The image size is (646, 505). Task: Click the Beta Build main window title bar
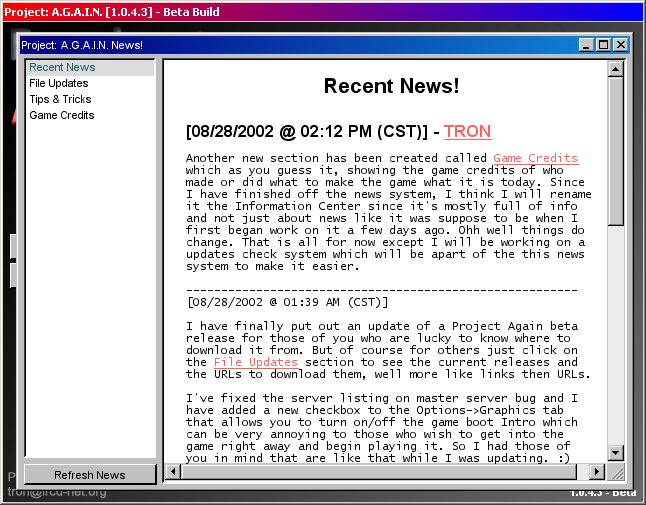[323, 12]
